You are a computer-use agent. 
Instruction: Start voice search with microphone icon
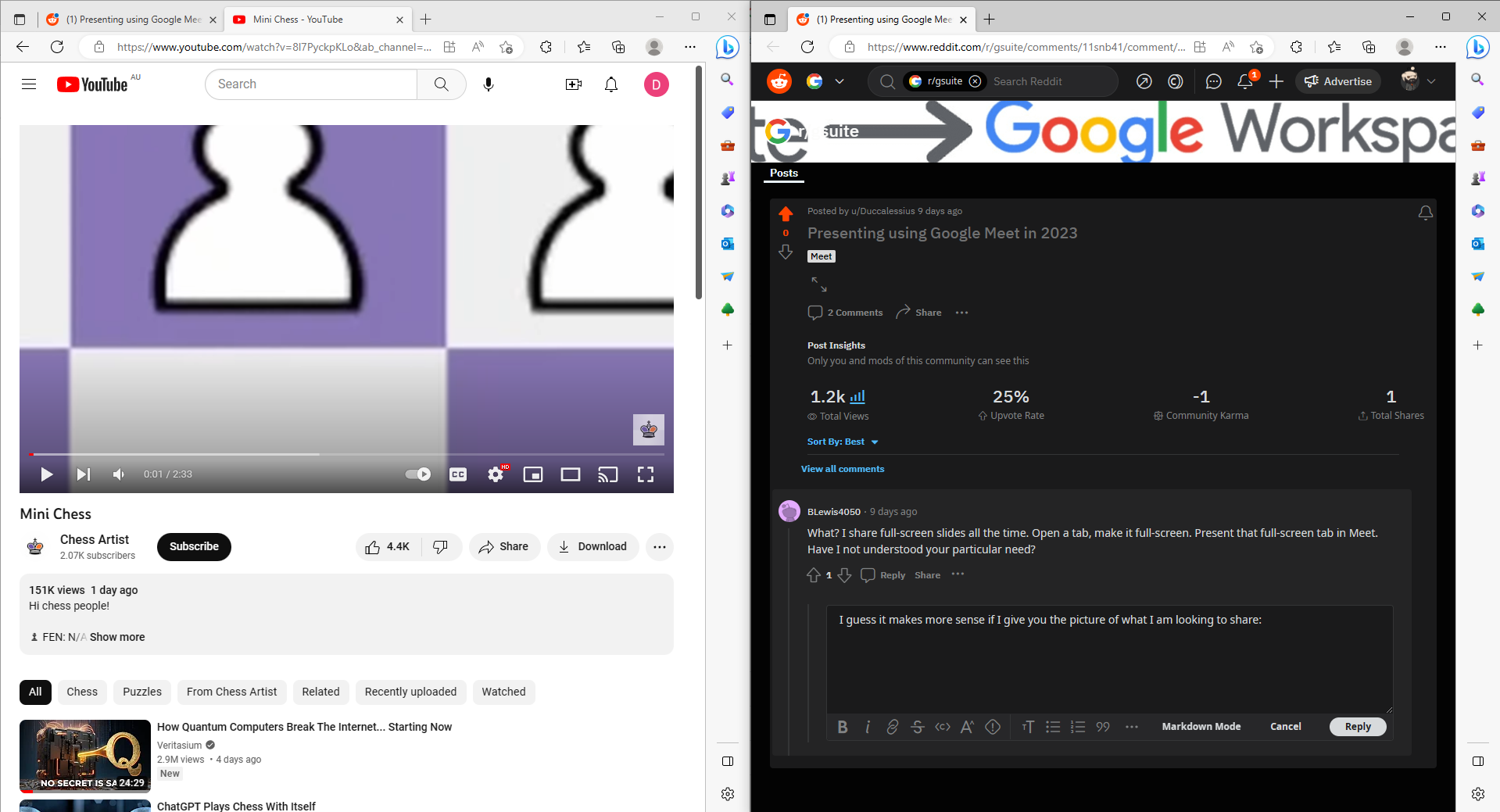click(489, 84)
